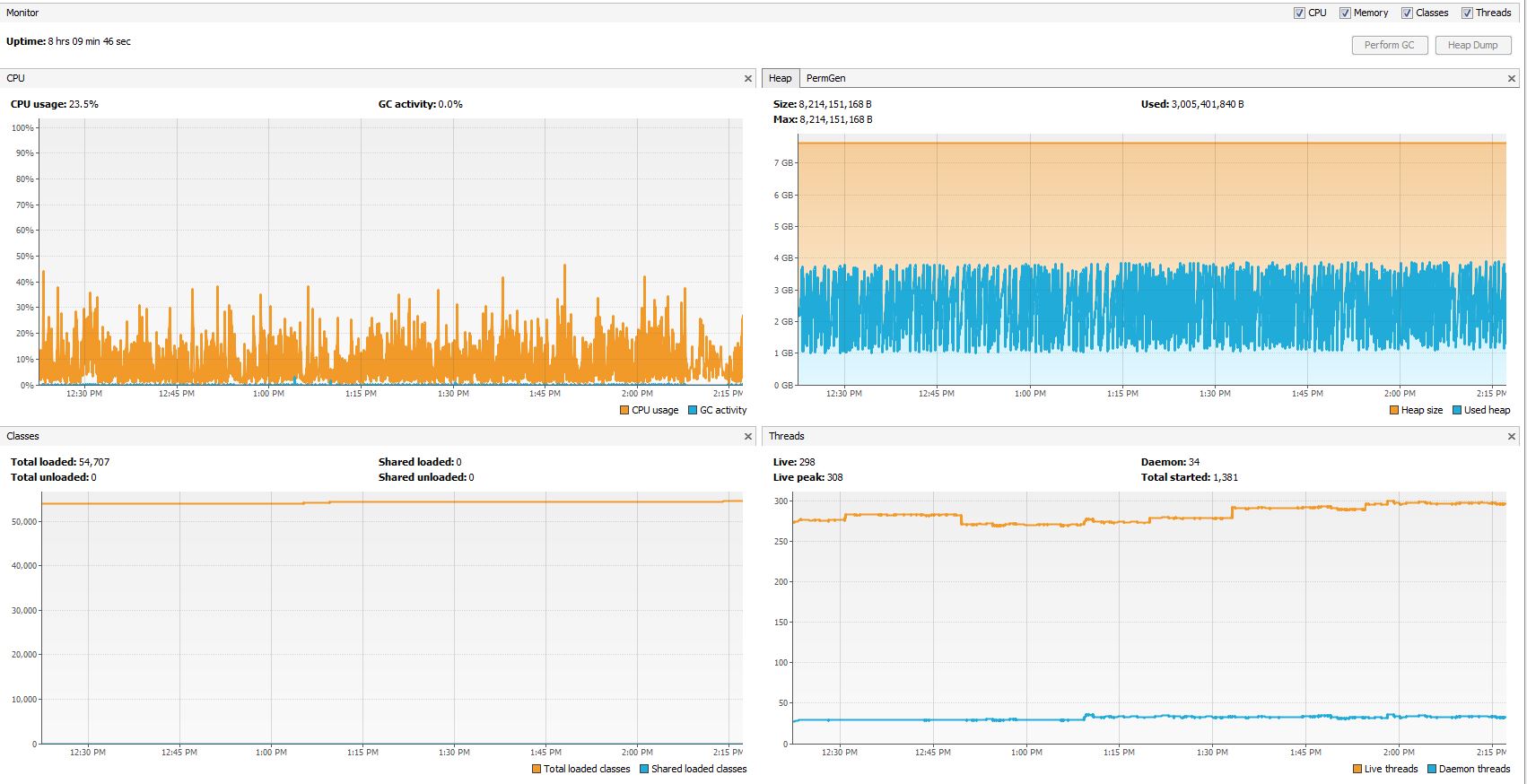Click the Perform GC button
The image size is (1527, 784).
pyautogui.click(x=1389, y=45)
